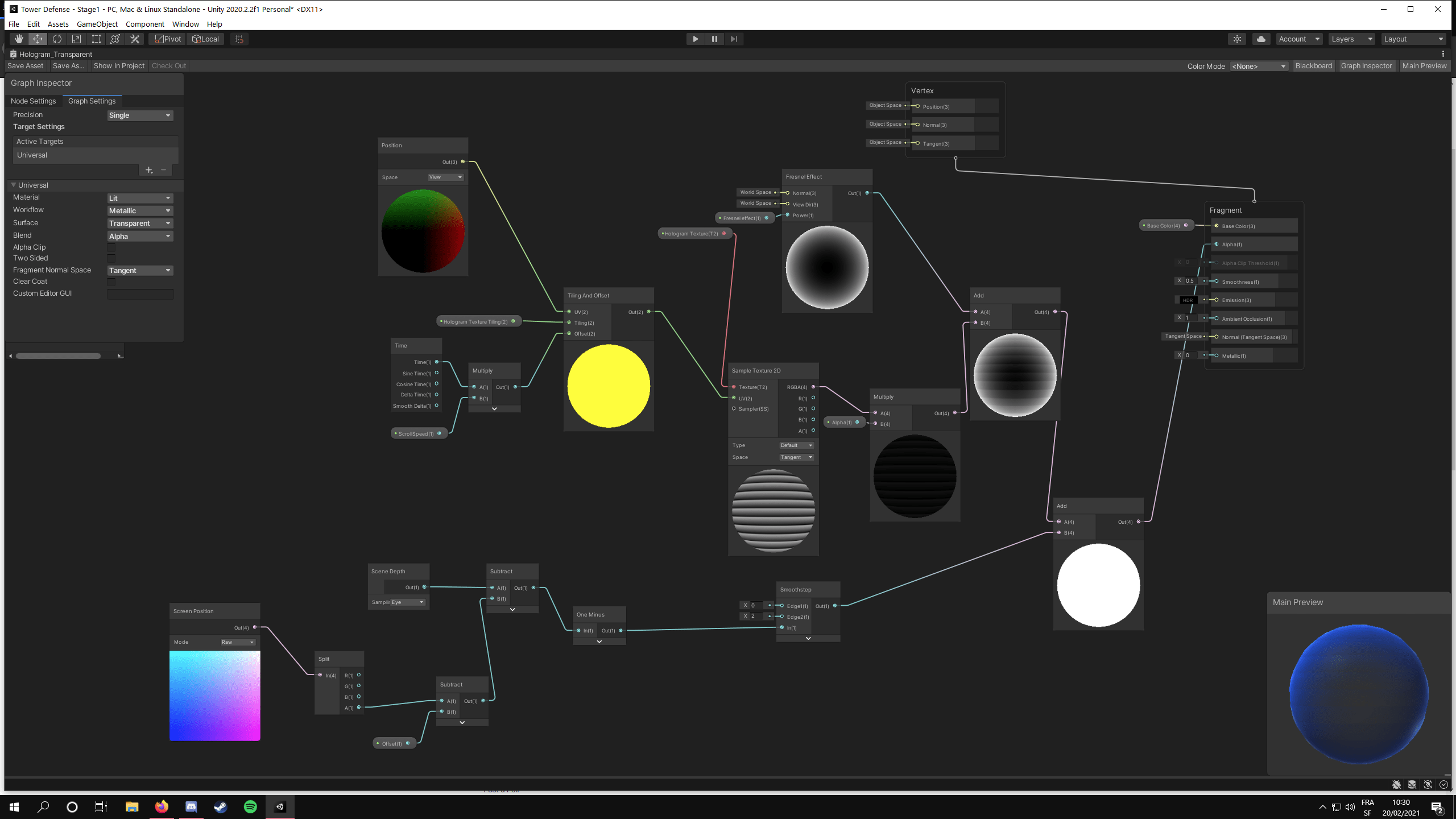The image size is (1456, 819).
Task: Toggle the Two Sided checkbox
Action: click(111, 258)
